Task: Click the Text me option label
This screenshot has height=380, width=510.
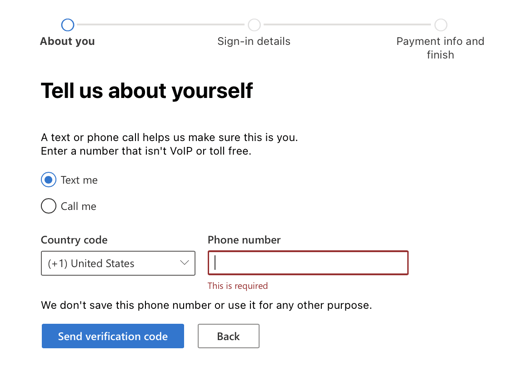Action: 79,180
